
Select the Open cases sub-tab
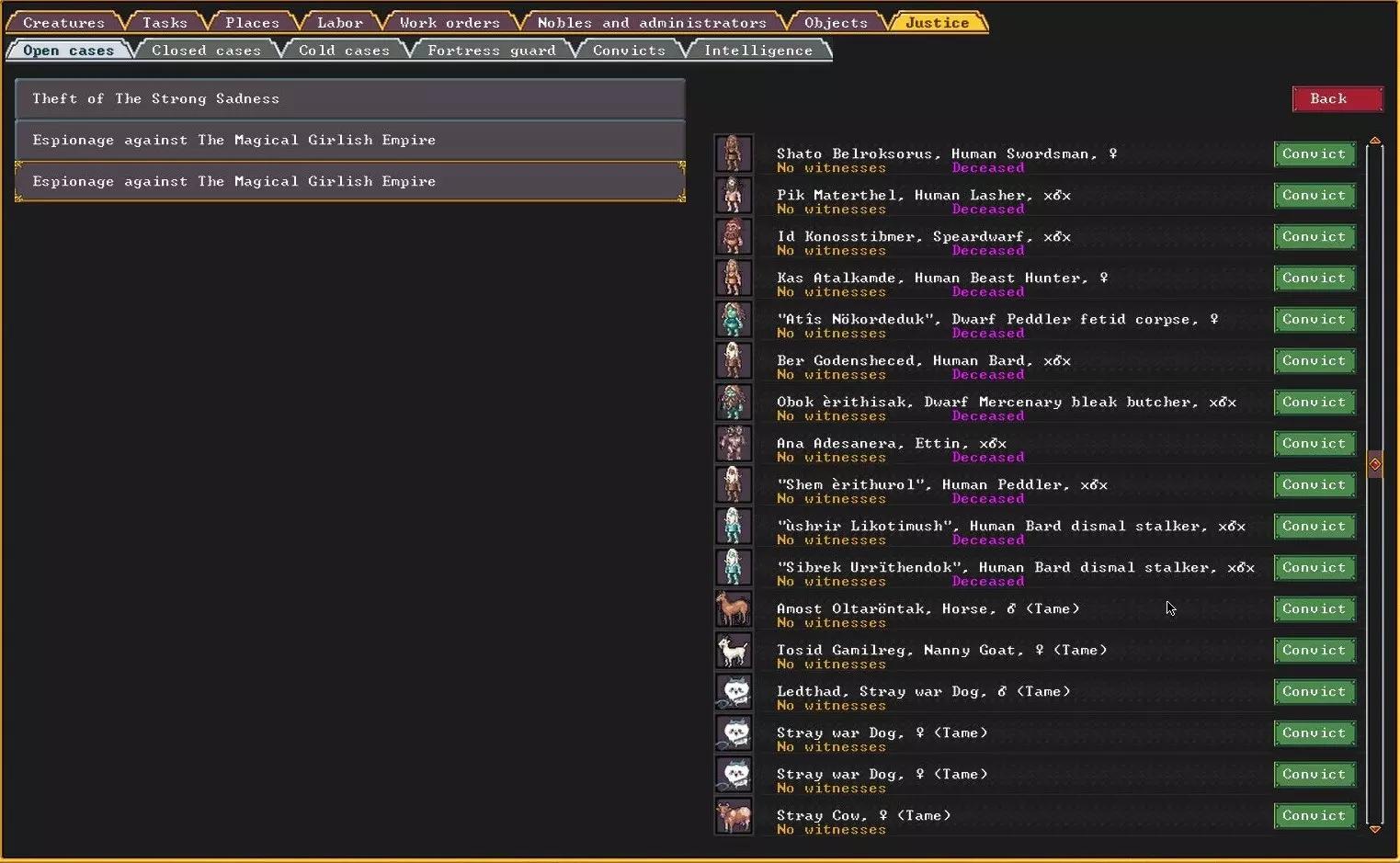point(69,51)
